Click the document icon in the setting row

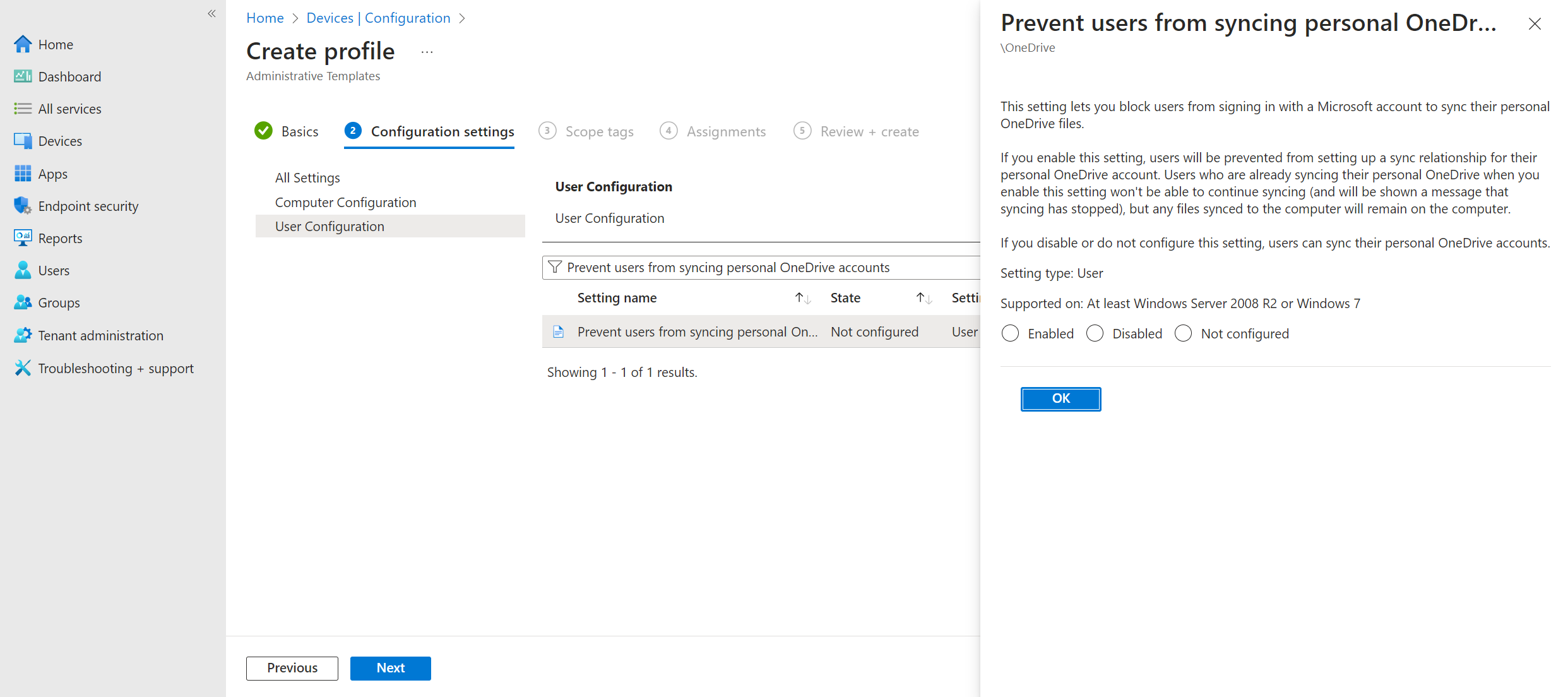tap(558, 331)
